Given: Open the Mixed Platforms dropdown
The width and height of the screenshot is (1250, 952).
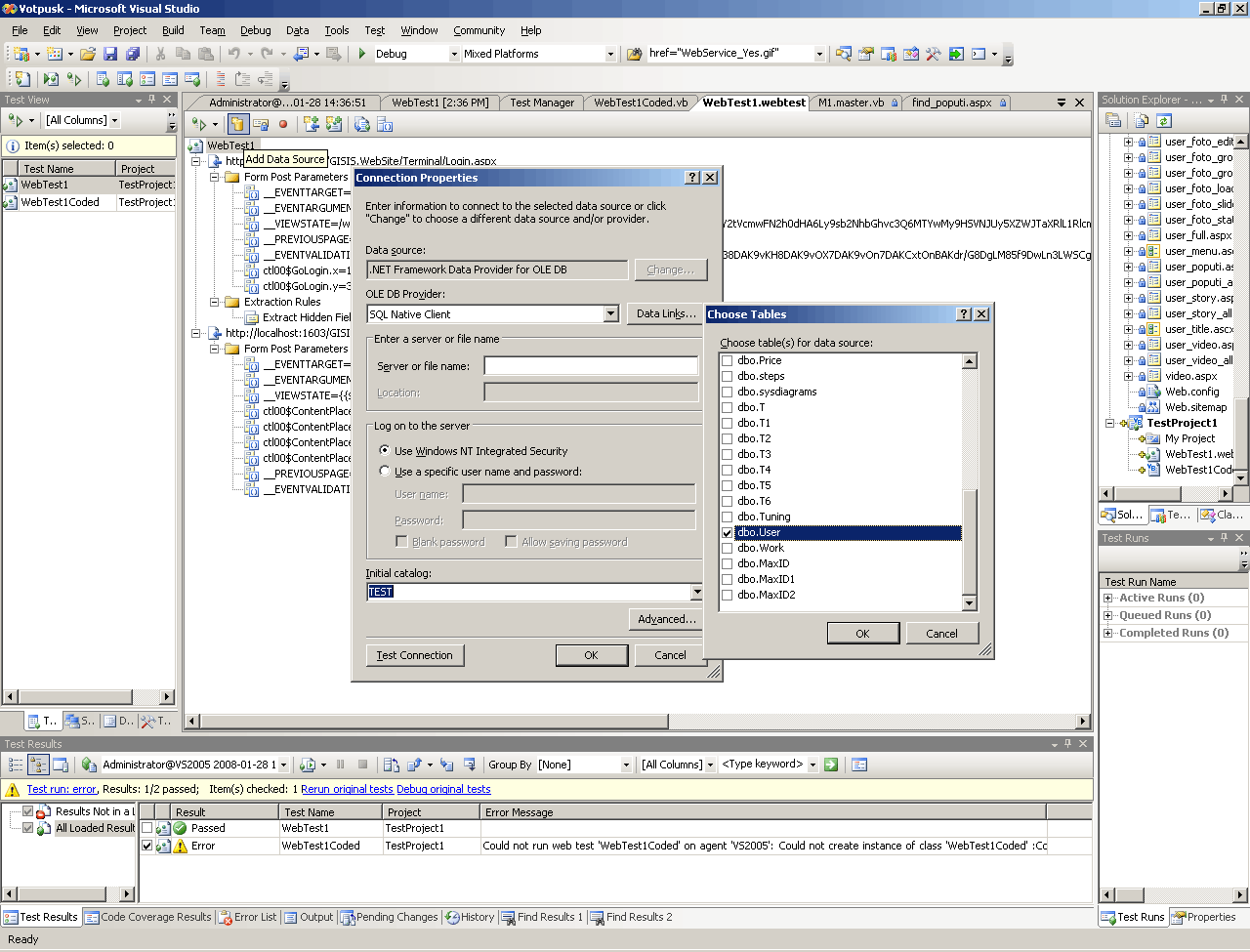Looking at the screenshot, I should pos(610,54).
